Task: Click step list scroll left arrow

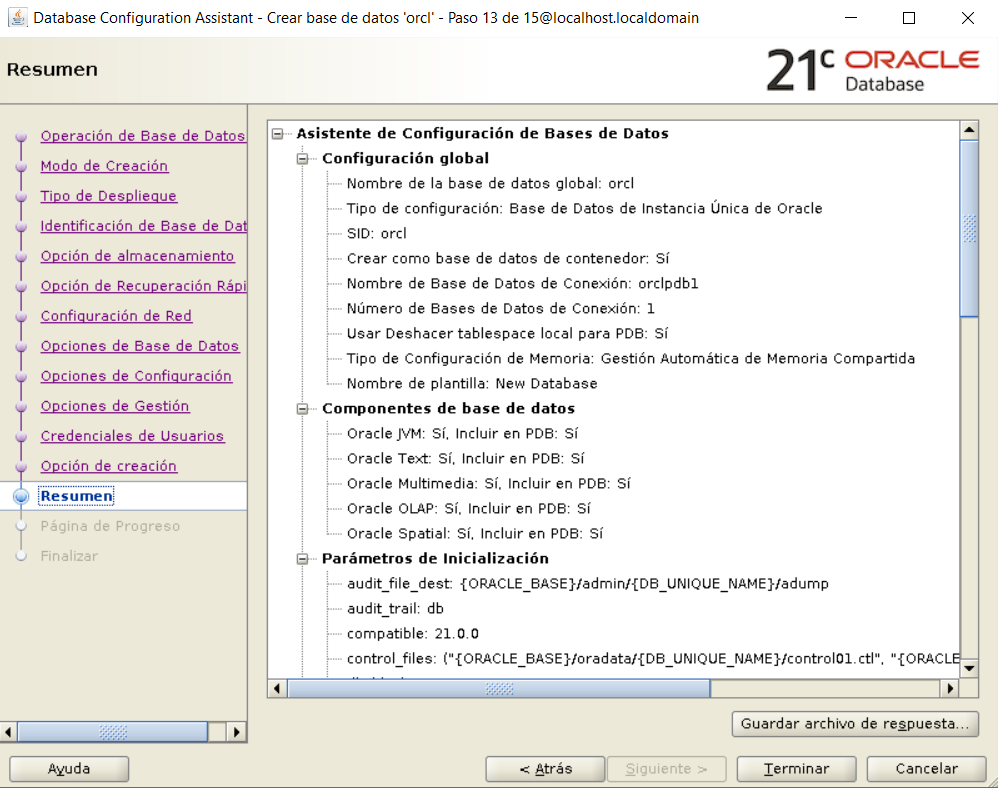Action: (8, 732)
